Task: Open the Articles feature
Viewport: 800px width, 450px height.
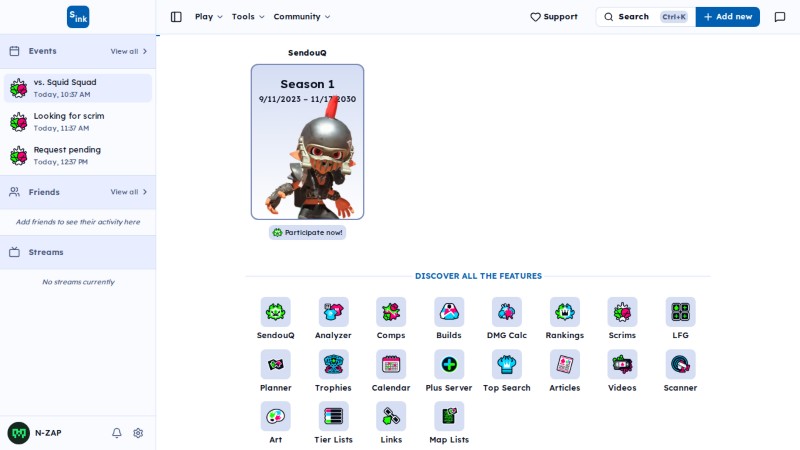Action: click(565, 364)
